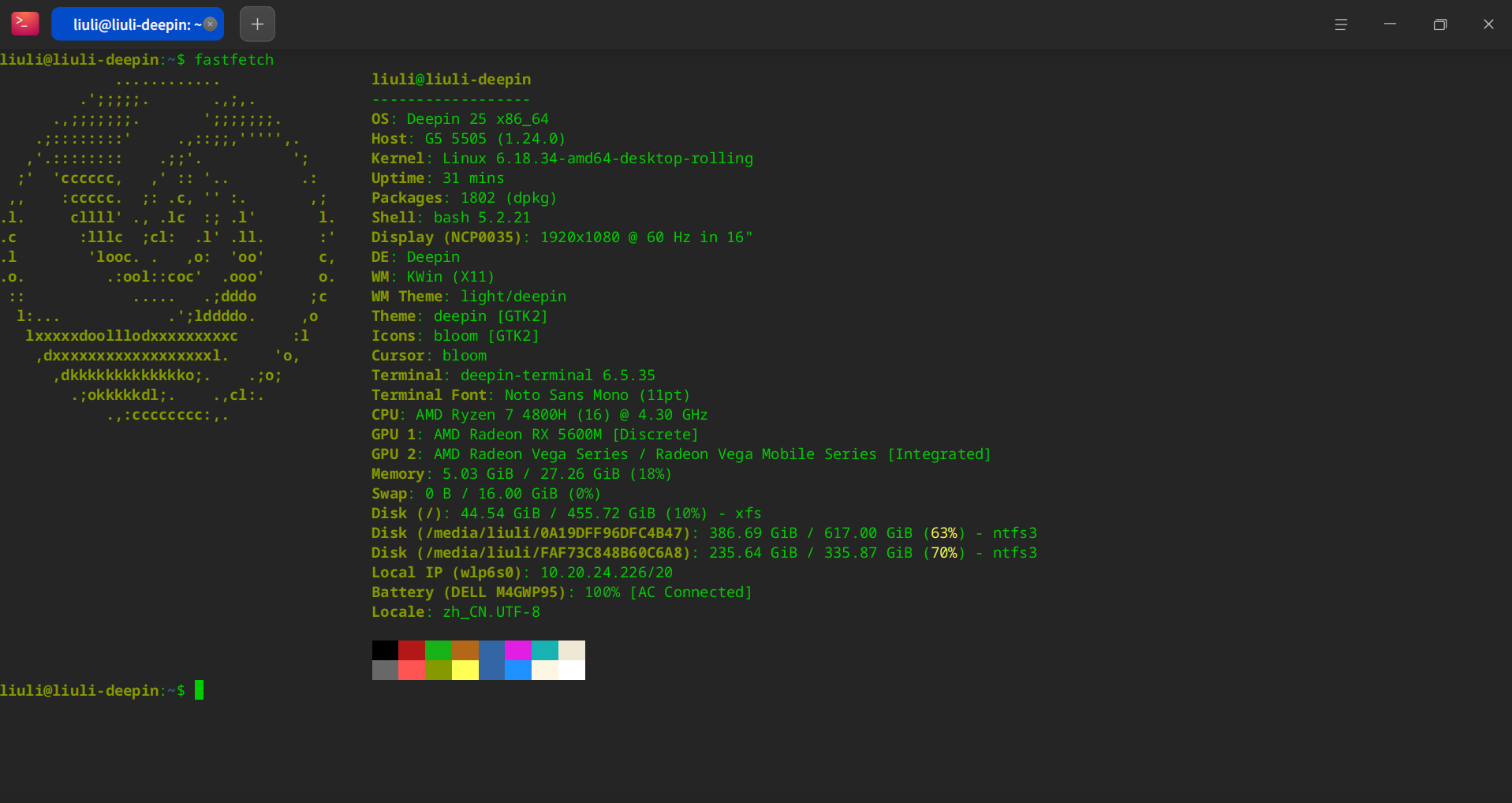Click the '1920x1080 @ 60 Hz in 16"' display value
Viewport: 1512px width, 803px height.
(646, 237)
